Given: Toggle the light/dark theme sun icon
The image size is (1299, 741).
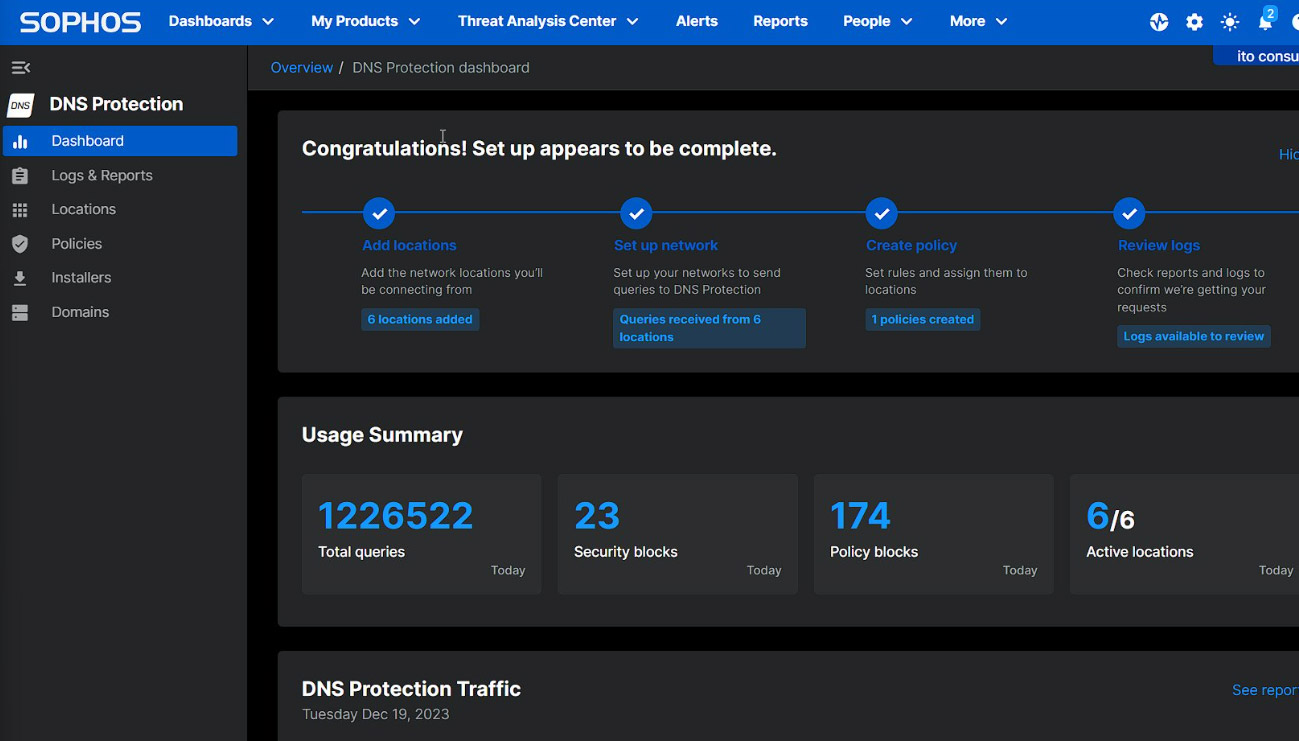Looking at the screenshot, I should [x=1230, y=22].
